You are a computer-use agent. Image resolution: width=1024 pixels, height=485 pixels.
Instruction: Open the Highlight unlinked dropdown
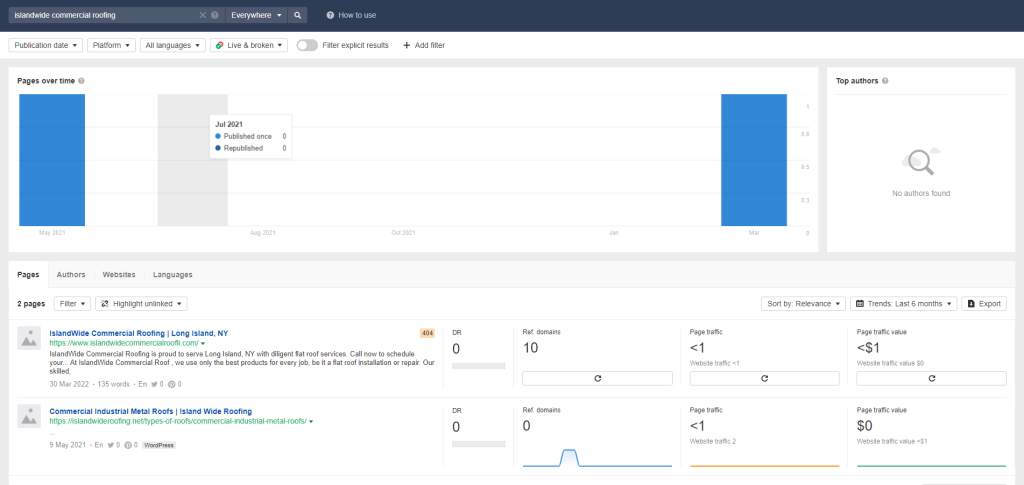[x=141, y=304]
